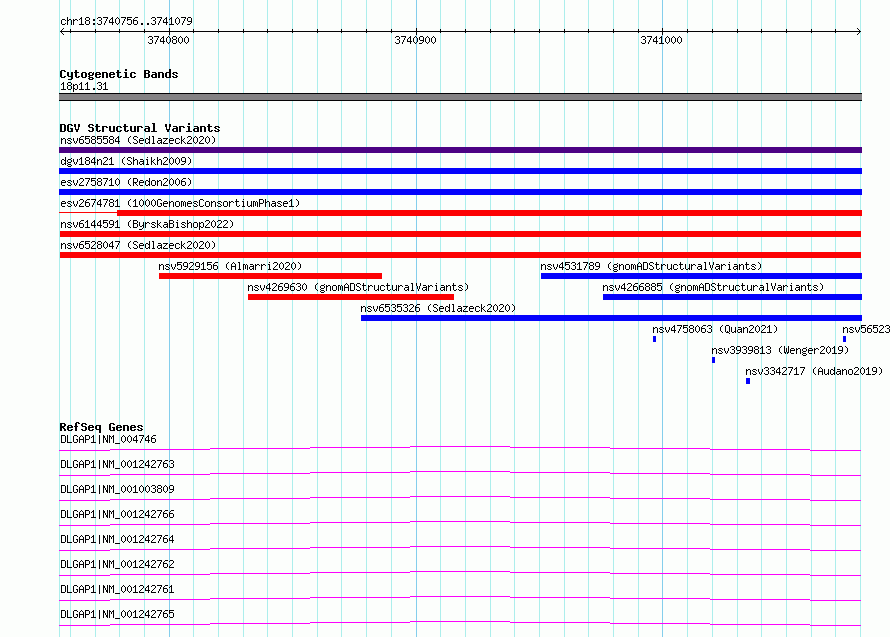Open transcript DLGAP1|NM_001242763
The image size is (890, 637).
click(117, 464)
